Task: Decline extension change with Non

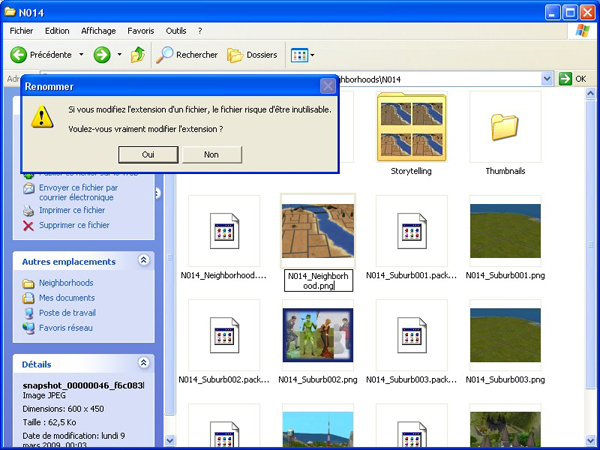Action: tap(212, 155)
